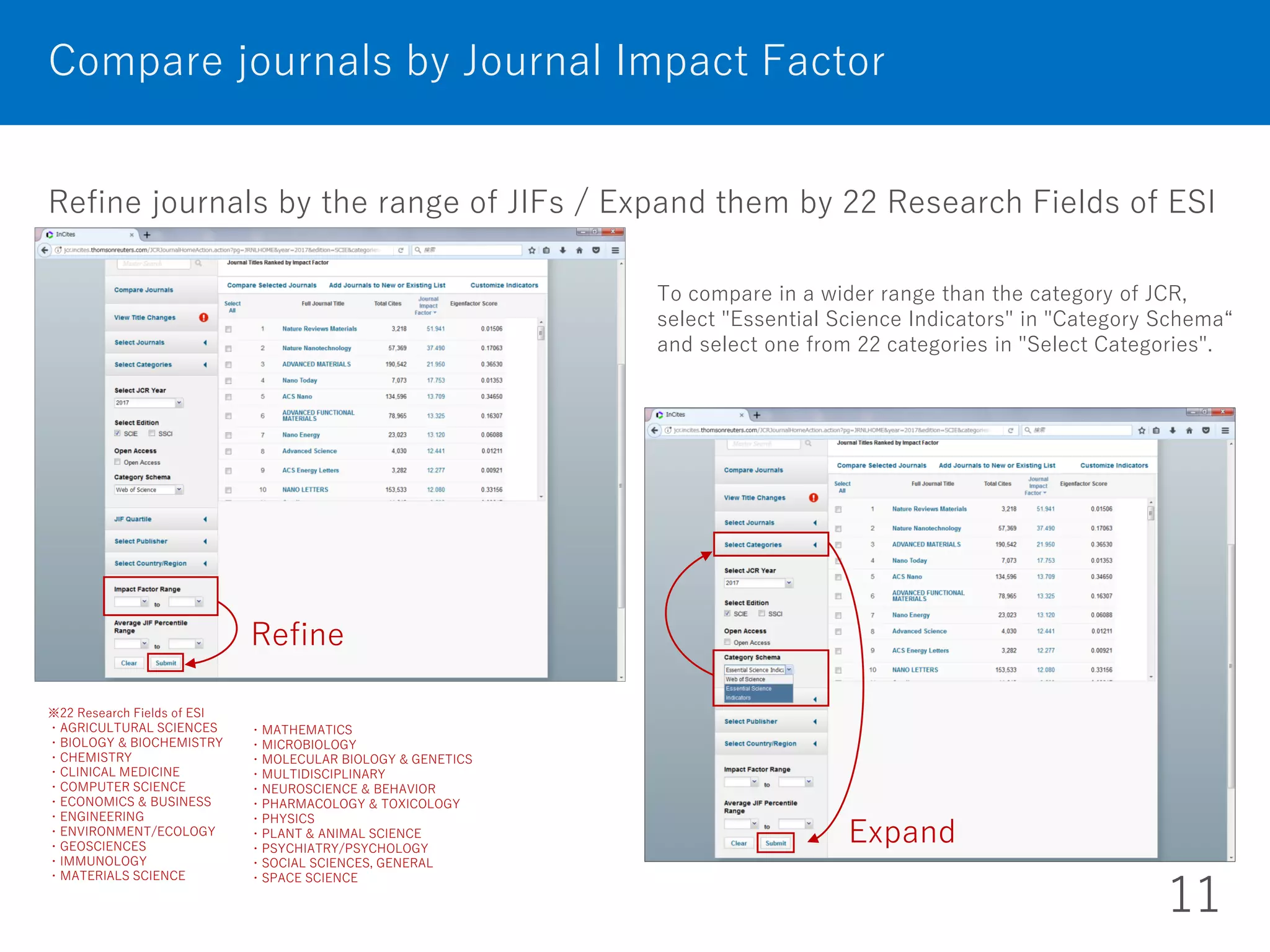
Task: Click the page scrollbar in the Expand browser window
Action: click(x=1231, y=666)
